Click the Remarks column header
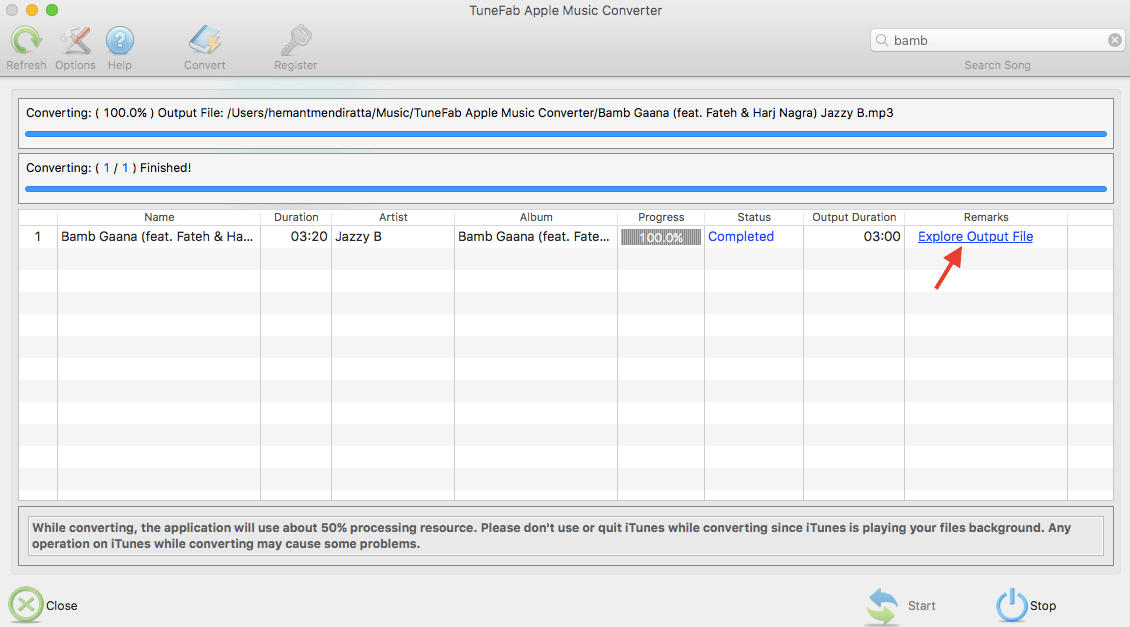 coord(986,217)
